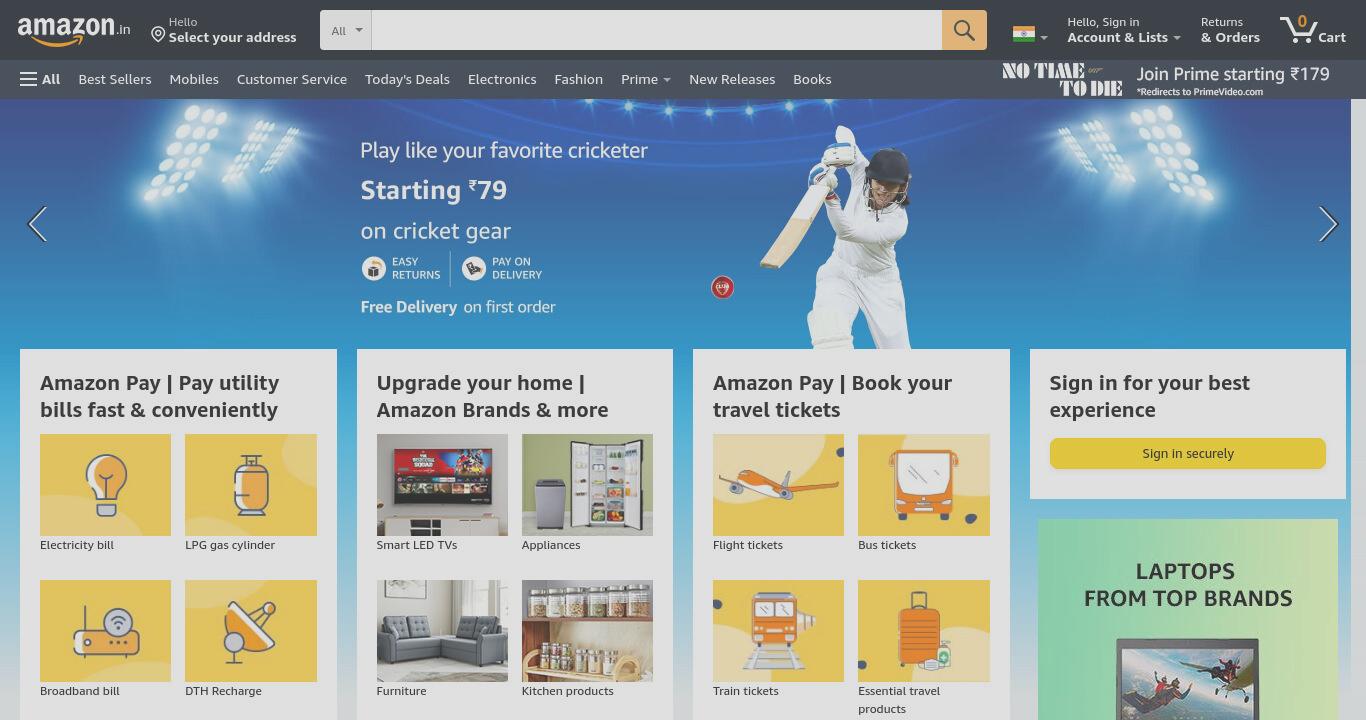Click Select your address link

pyautogui.click(x=232, y=38)
